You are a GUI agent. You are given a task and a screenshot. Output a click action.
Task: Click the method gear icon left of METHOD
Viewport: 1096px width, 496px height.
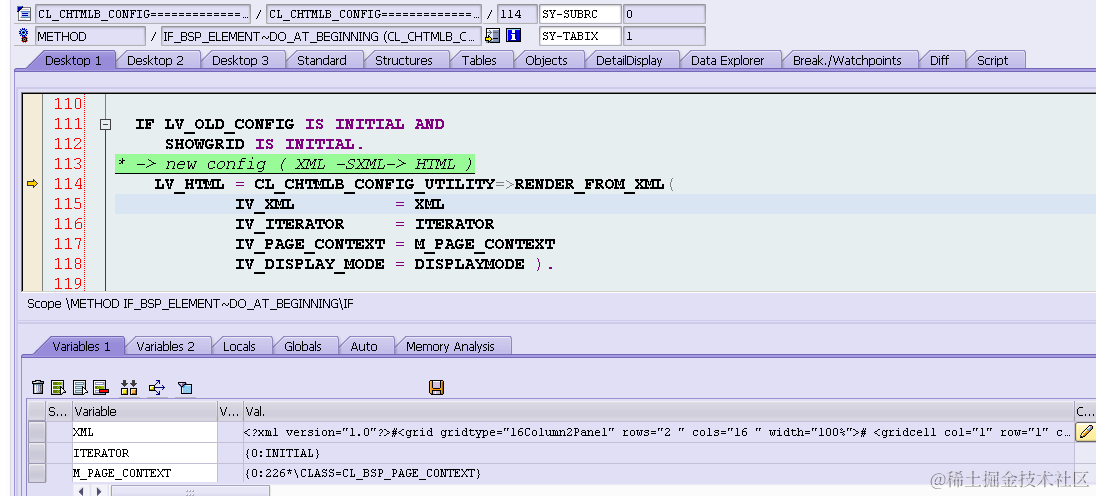(x=24, y=36)
